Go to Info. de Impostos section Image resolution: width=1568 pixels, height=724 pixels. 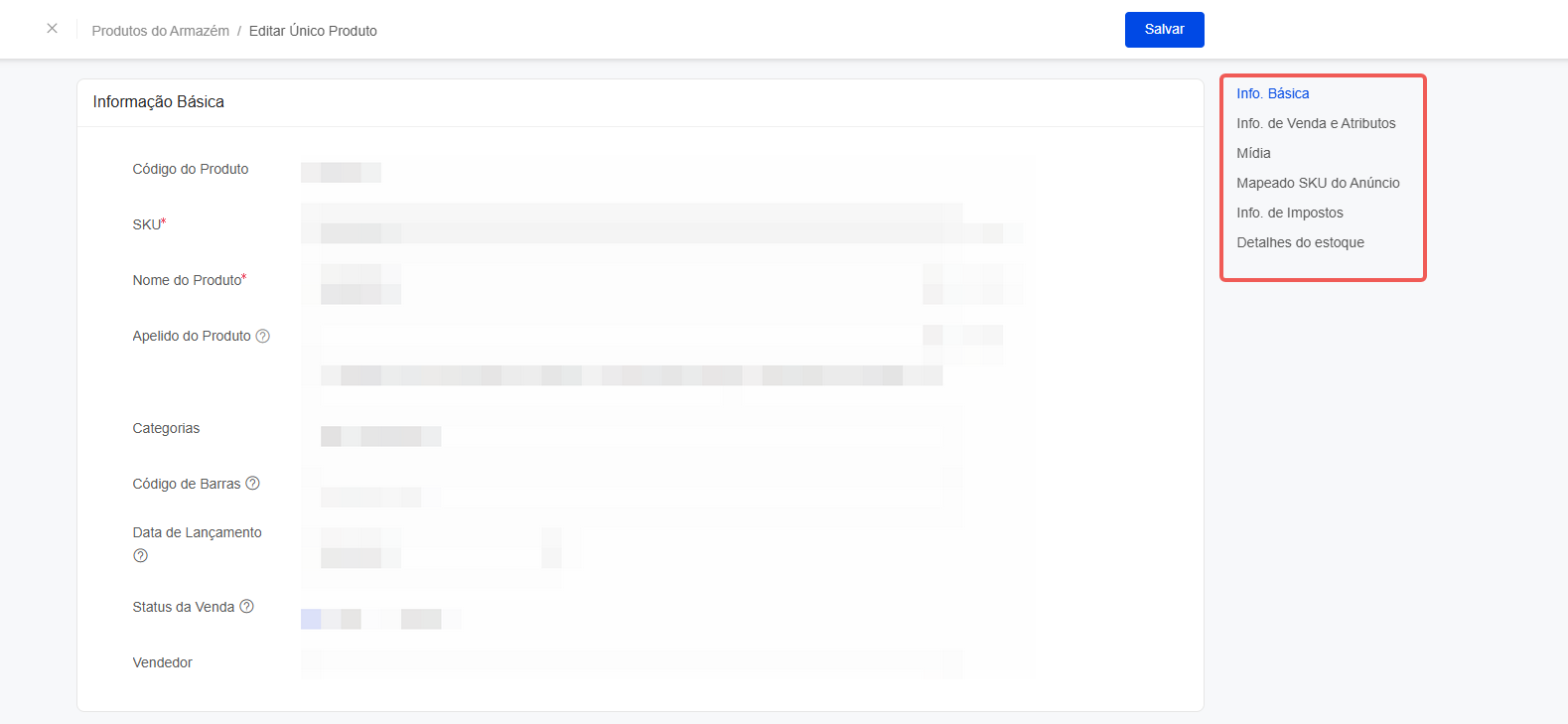(1289, 213)
